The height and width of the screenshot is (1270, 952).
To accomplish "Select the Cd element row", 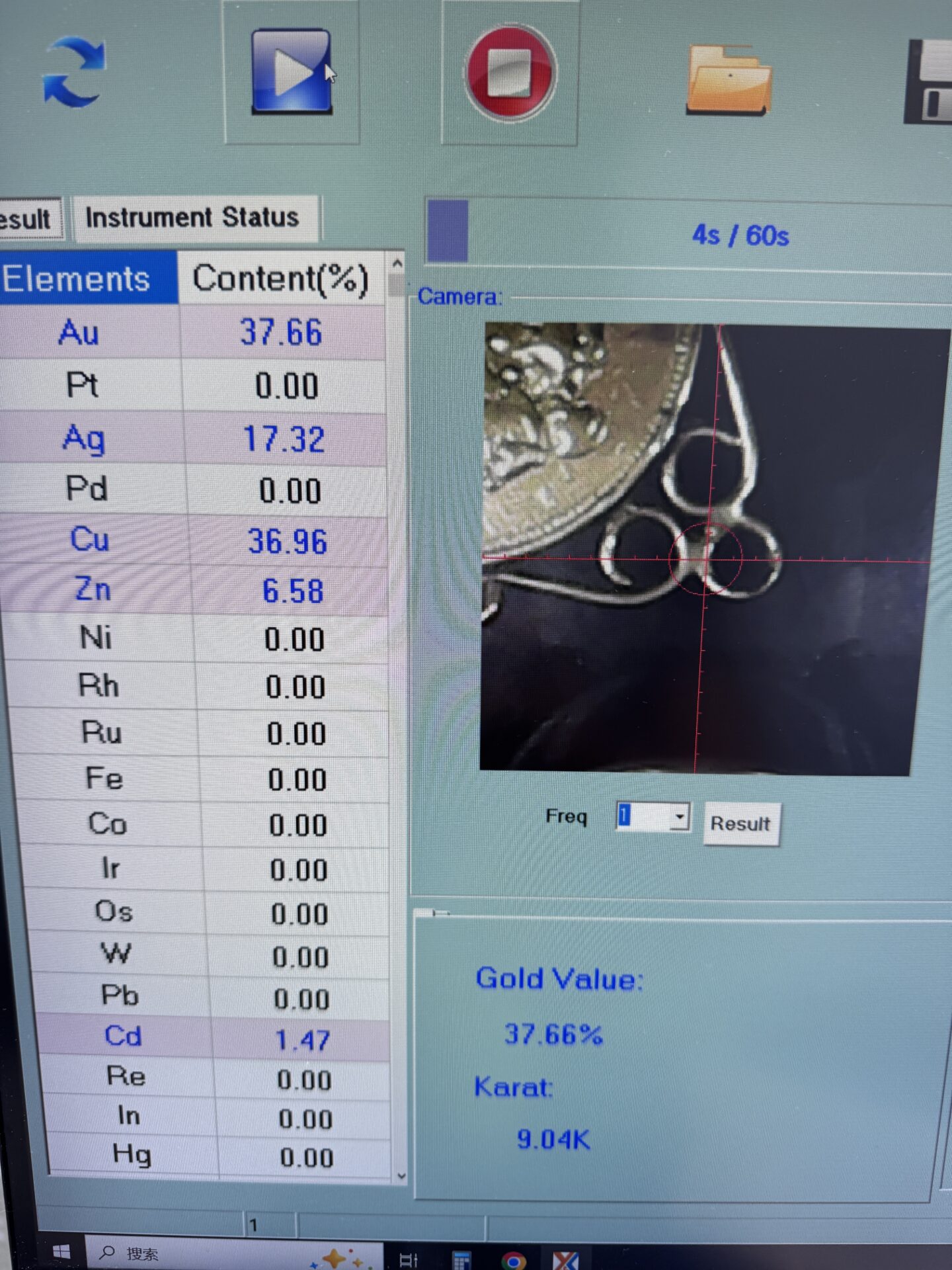I will [x=214, y=1038].
